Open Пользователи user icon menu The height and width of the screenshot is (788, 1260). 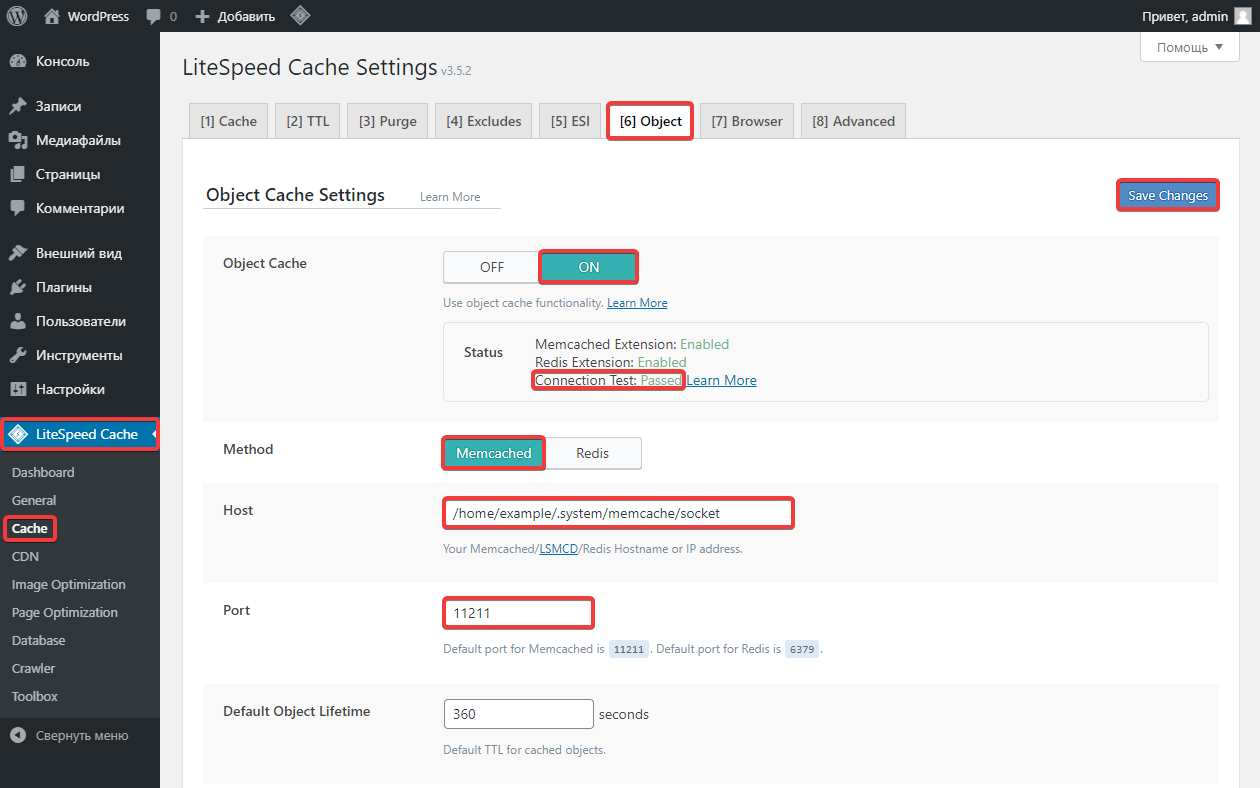18,321
